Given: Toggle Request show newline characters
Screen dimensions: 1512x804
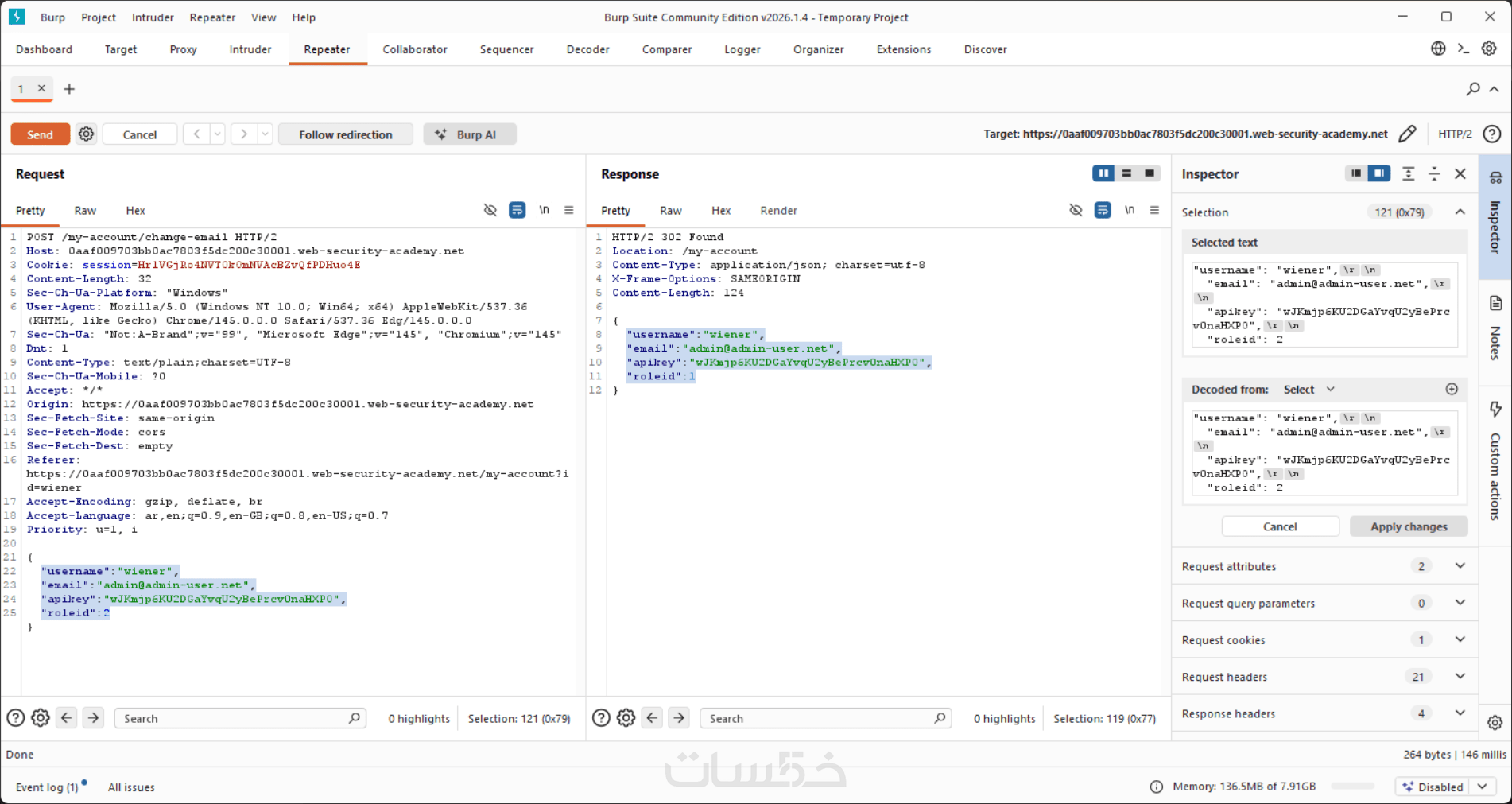Looking at the screenshot, I should pos(544,210).
